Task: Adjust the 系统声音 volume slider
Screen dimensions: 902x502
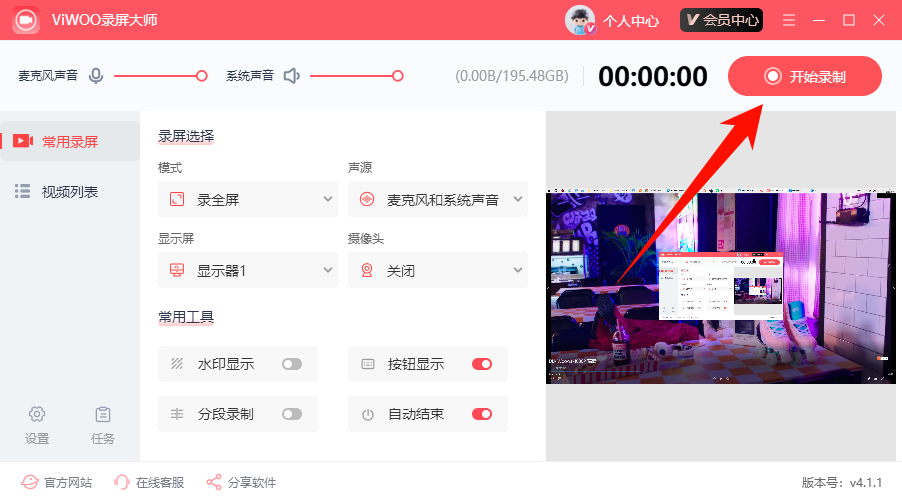Action: coord(357,76)
